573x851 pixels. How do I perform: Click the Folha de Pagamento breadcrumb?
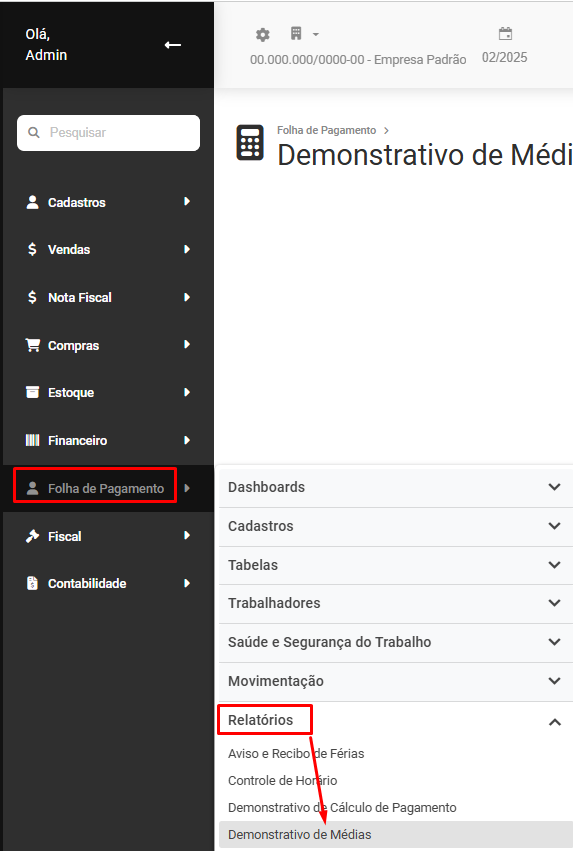(x=326, y=130)
